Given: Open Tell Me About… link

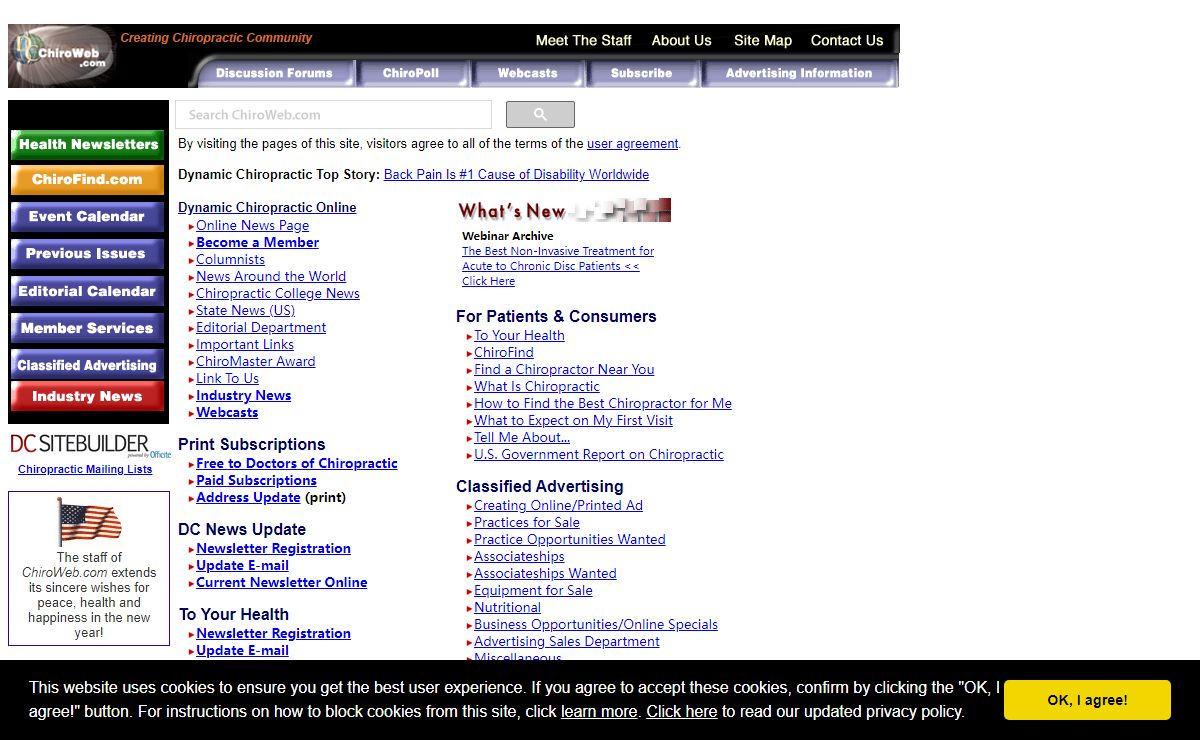Looking at the screenshot, I should tap(522, 438).
